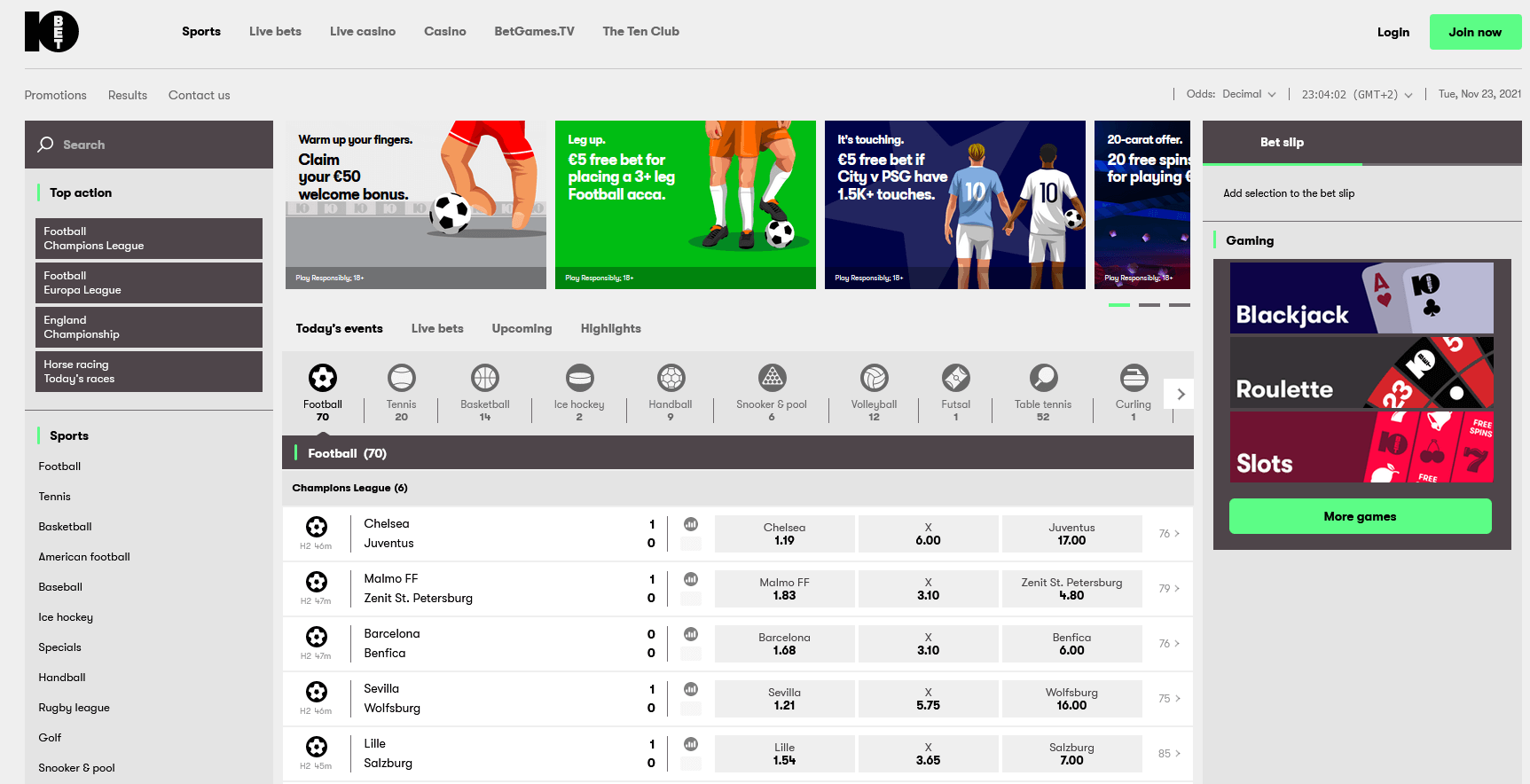The height and width of the screenshot is (784, 1530).
Task: Bet on Juventus at 17.00
Action: point(1072,534)
